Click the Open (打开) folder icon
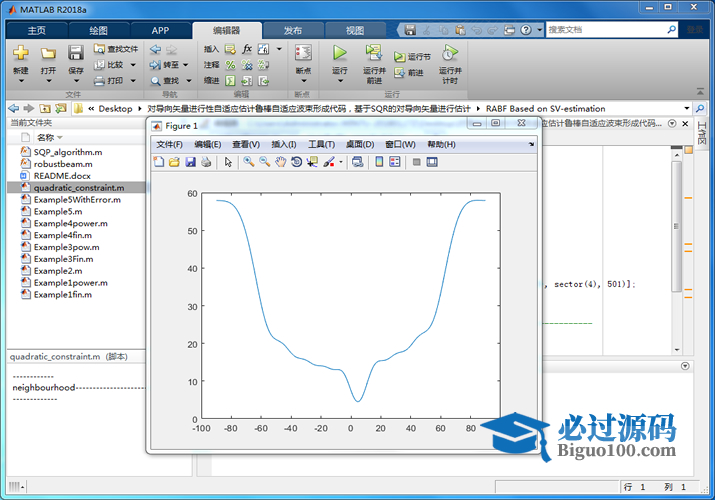 (48, 53)
